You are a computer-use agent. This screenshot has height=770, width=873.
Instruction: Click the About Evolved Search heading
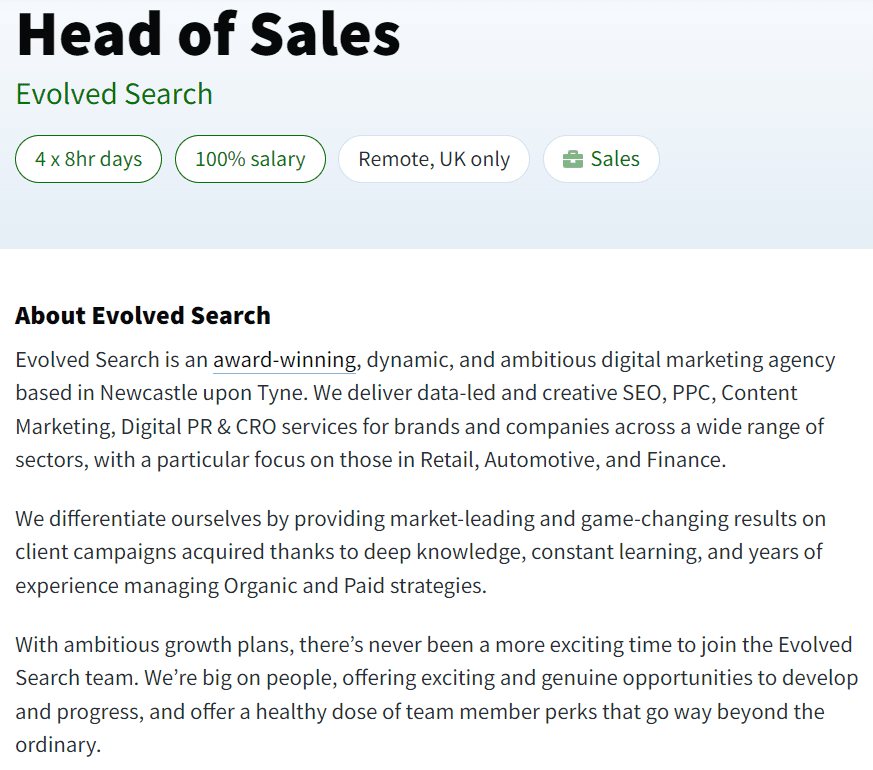[x=143, y=315]
